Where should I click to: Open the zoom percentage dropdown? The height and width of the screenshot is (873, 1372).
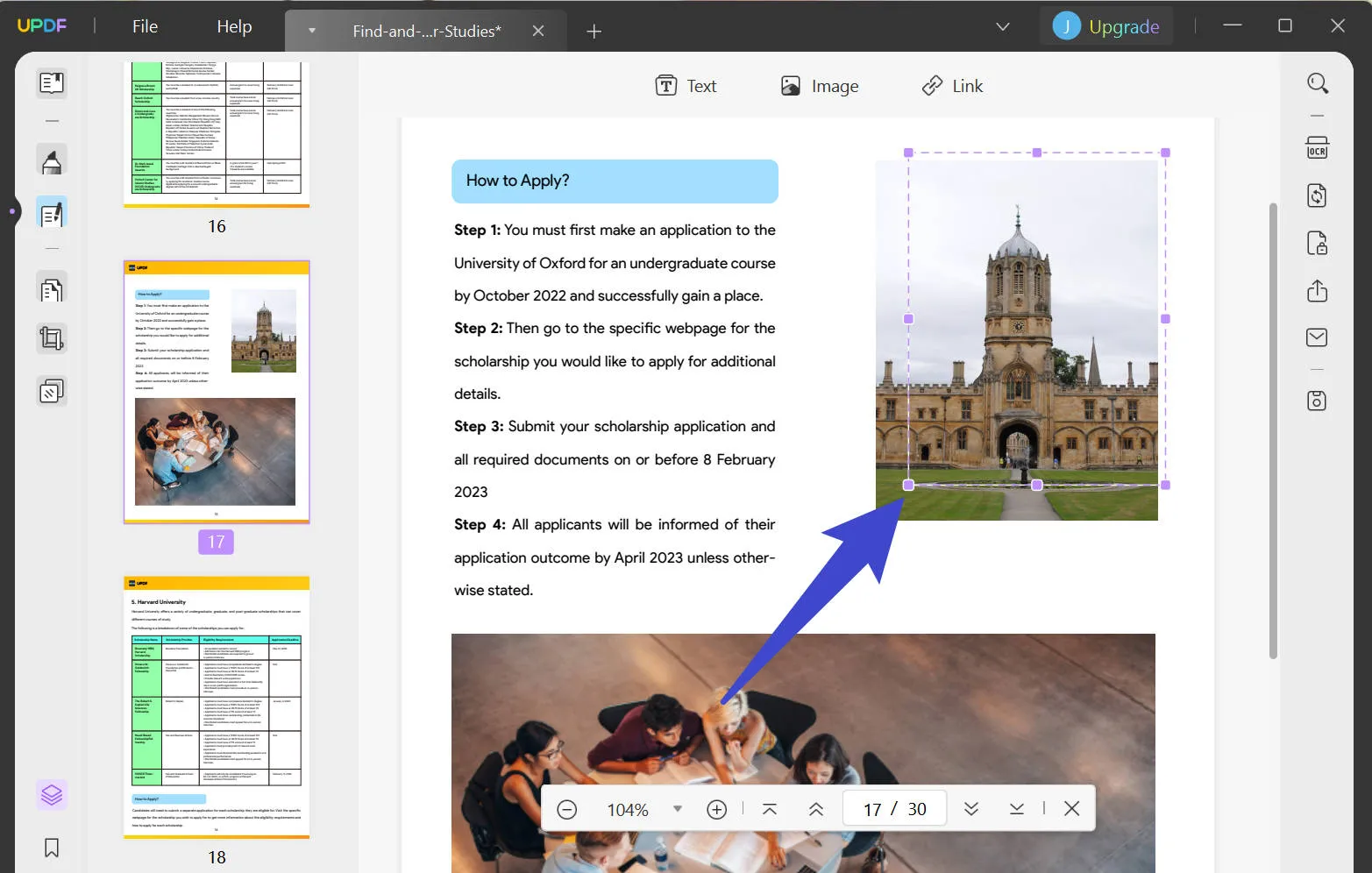(x=677, y=808)
